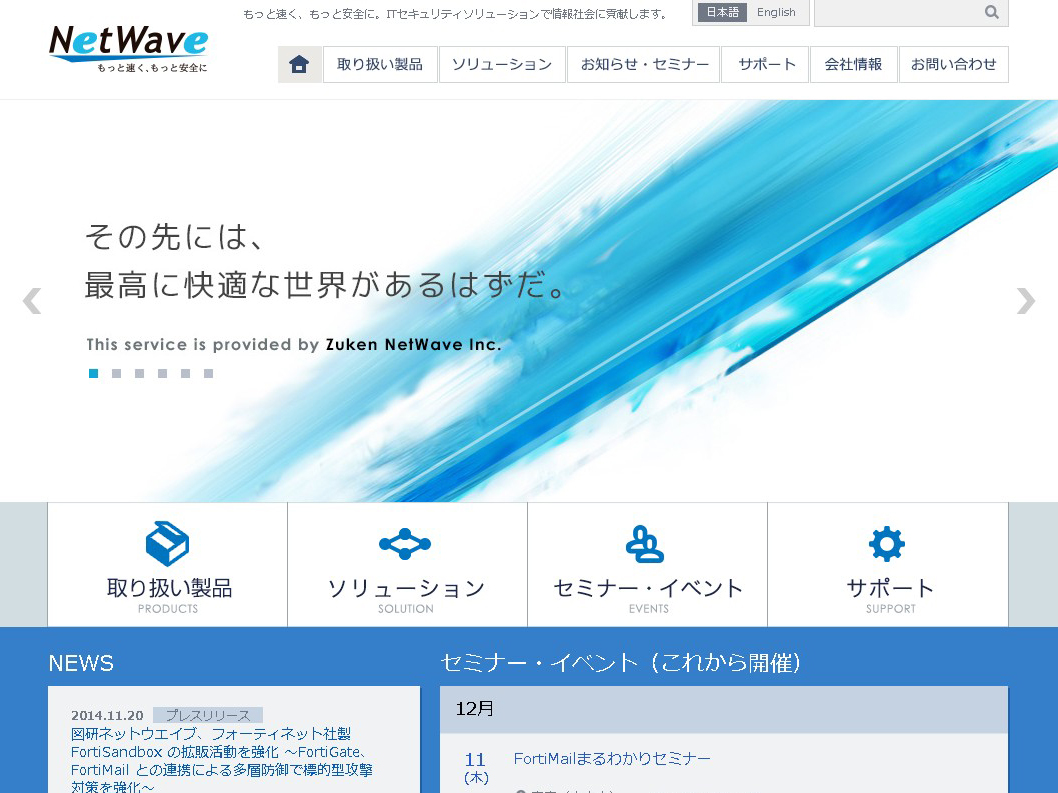Open お知らせ・セミナー navigation menu
1058x793 pixels.
645,64
